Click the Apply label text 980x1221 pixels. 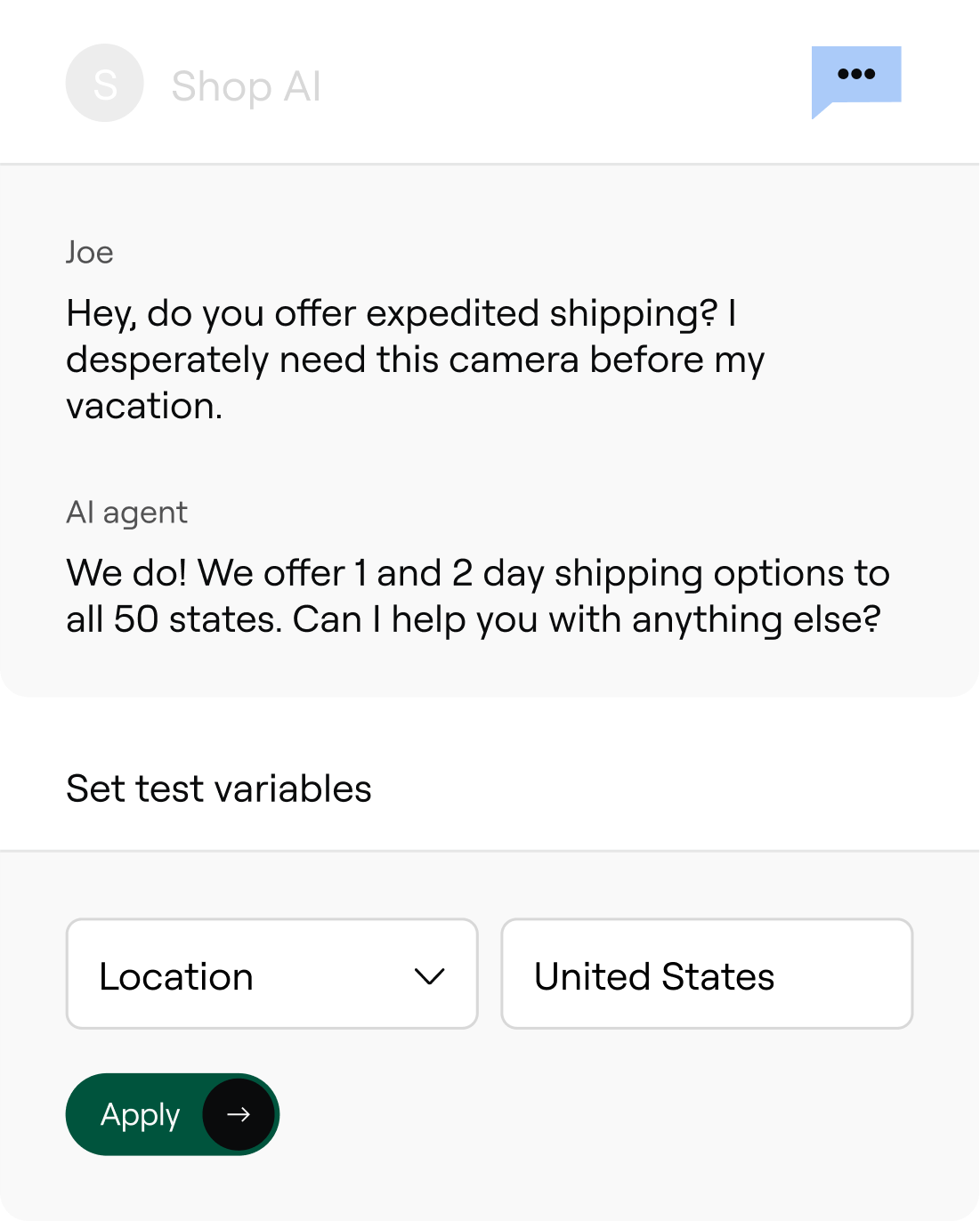pos(140,1114)
